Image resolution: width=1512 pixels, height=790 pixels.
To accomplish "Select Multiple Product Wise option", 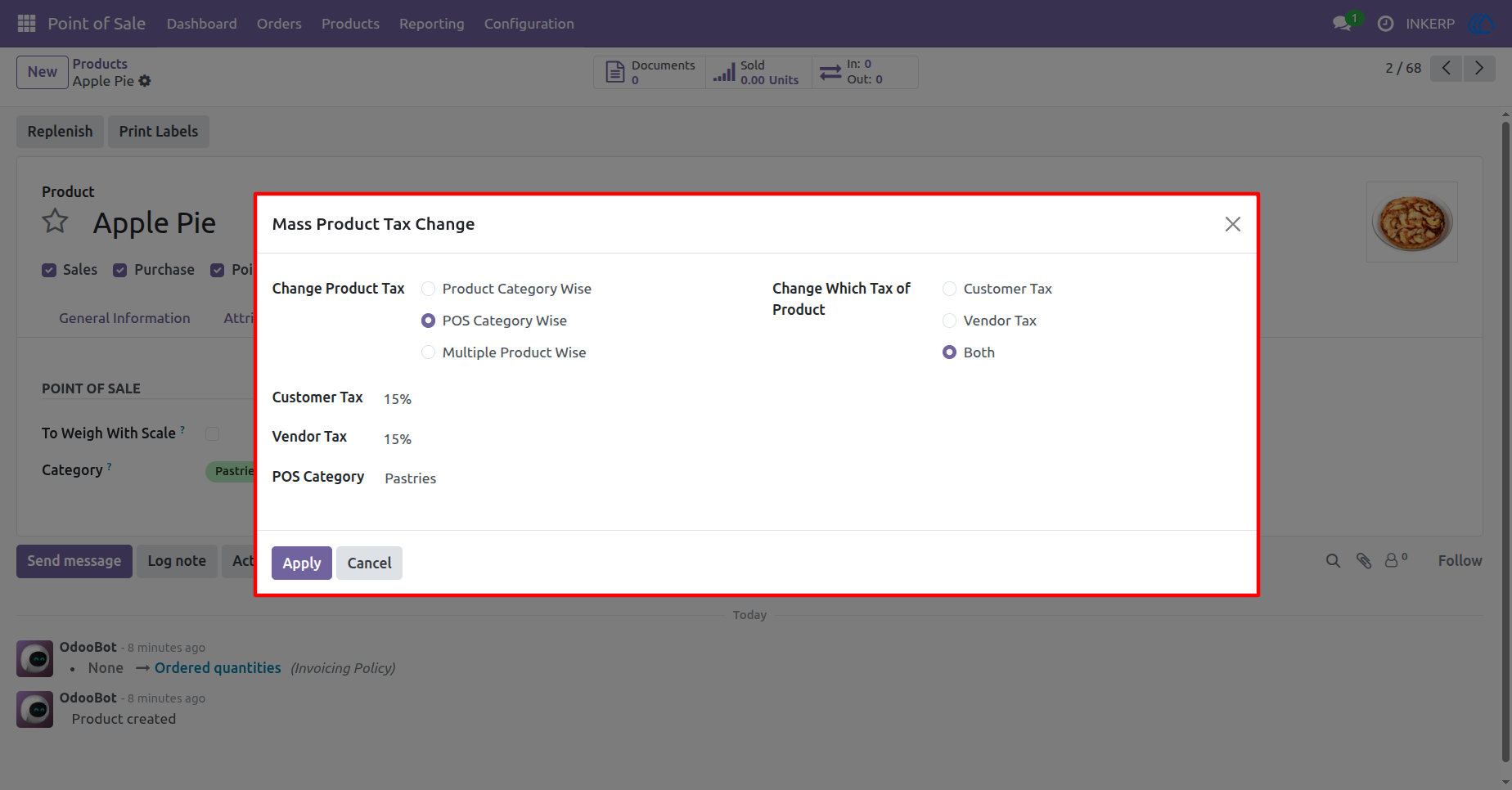I will pos(428,352).
